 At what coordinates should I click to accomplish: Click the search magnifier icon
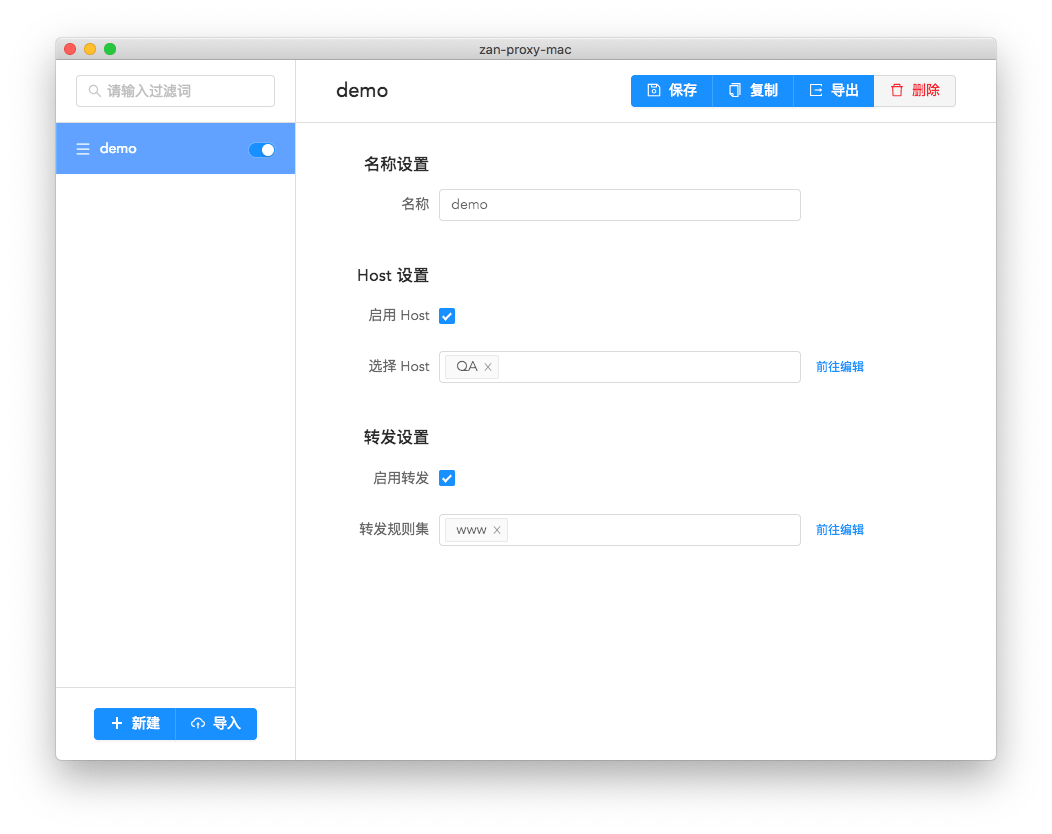point(95,91)
